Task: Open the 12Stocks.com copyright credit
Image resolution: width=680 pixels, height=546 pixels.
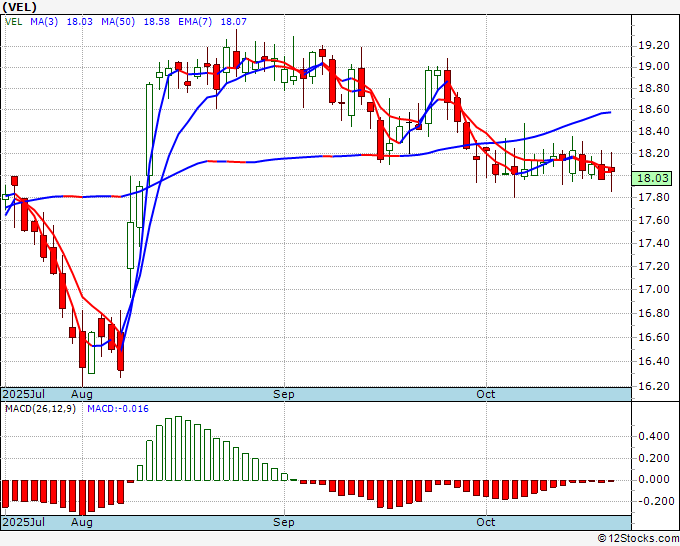Action: point(638,539)
